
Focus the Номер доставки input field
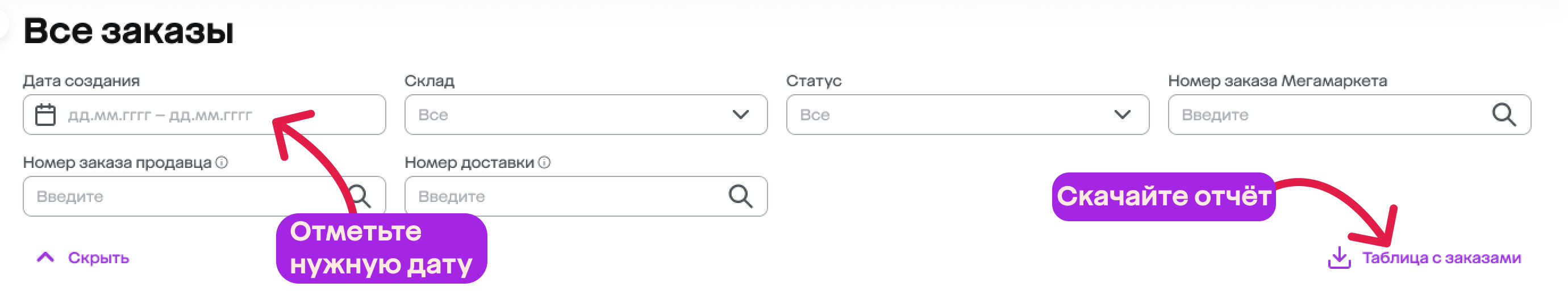pos(586,196)
